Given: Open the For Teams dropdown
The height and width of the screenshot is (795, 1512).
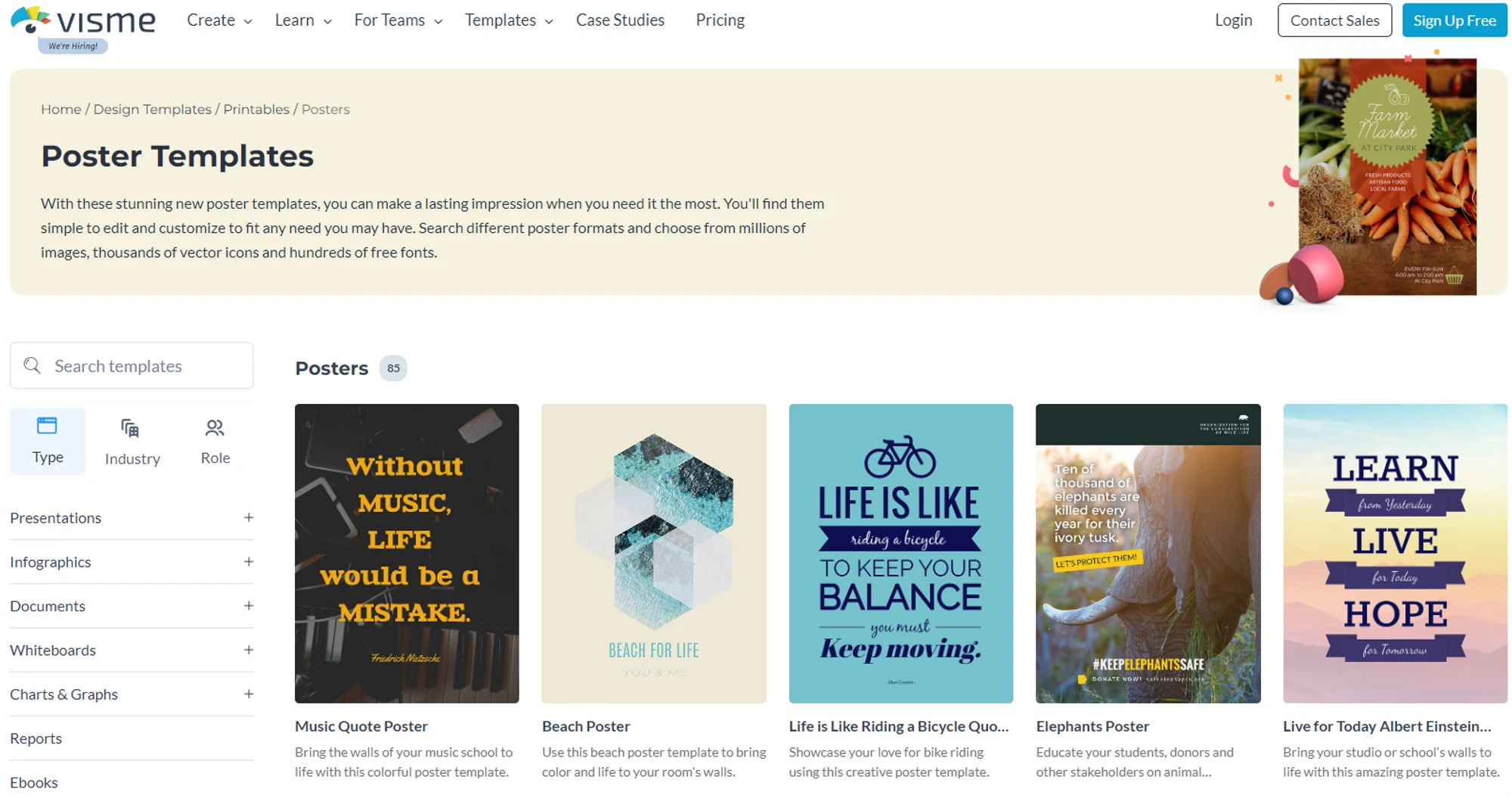Looking at the screenshot, I should tap(398, 20).
